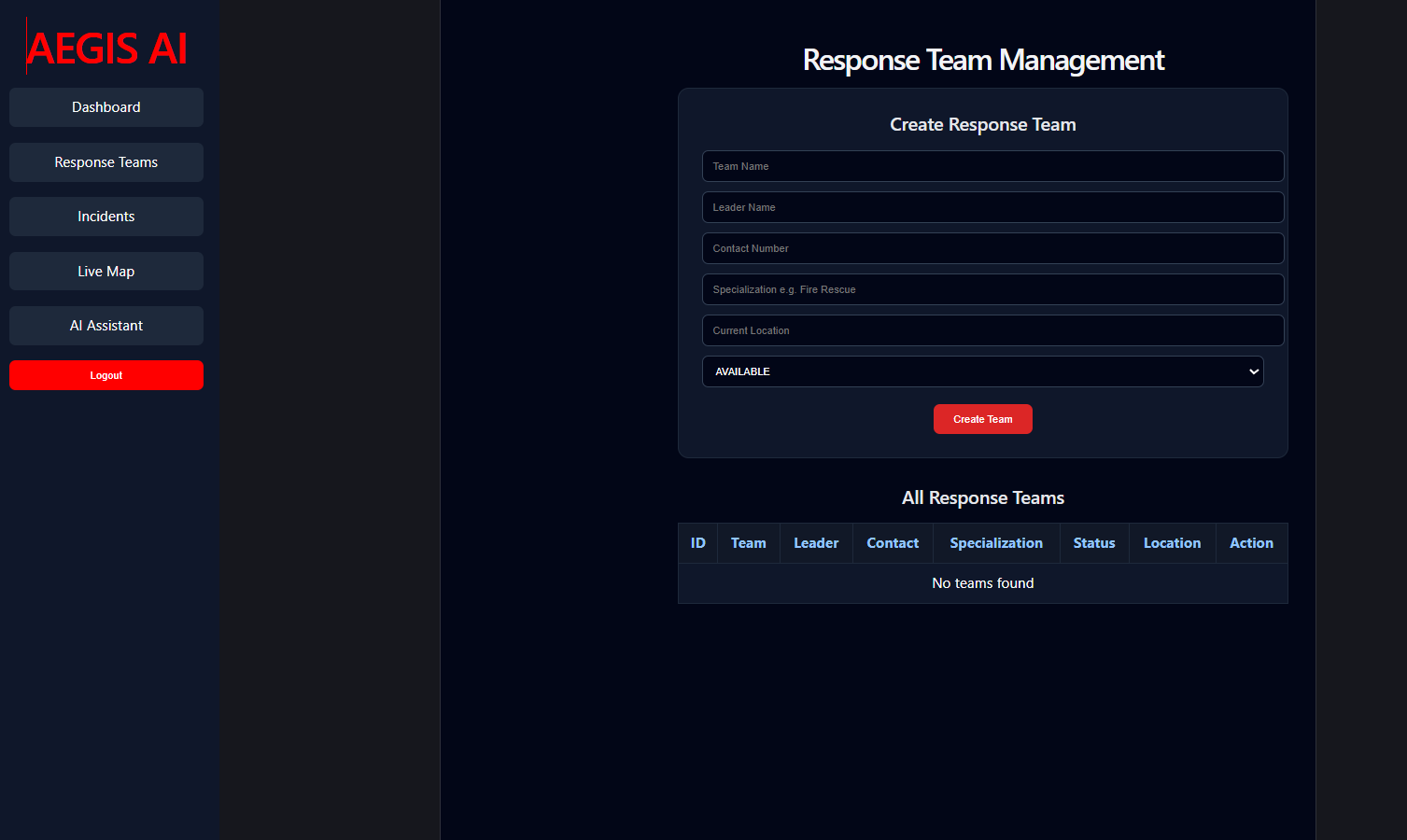Click the ID column header
The image size is (1407, 840).
tap(697, 543)
